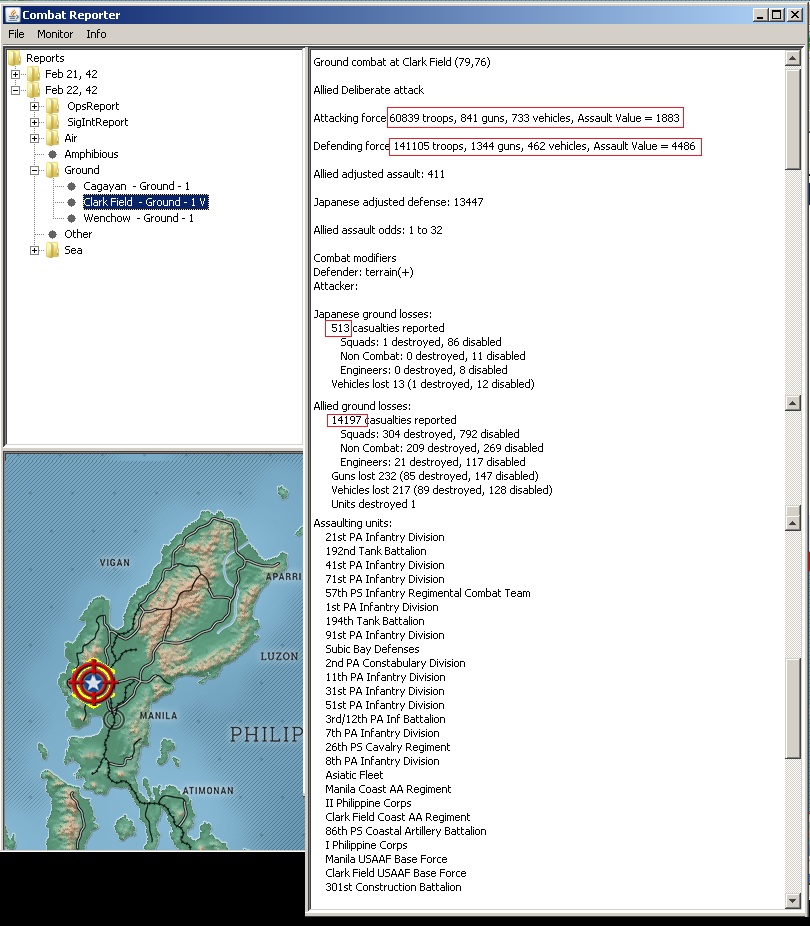
Task: Minimize the Combat Reporter window
Action: [760, 15]
